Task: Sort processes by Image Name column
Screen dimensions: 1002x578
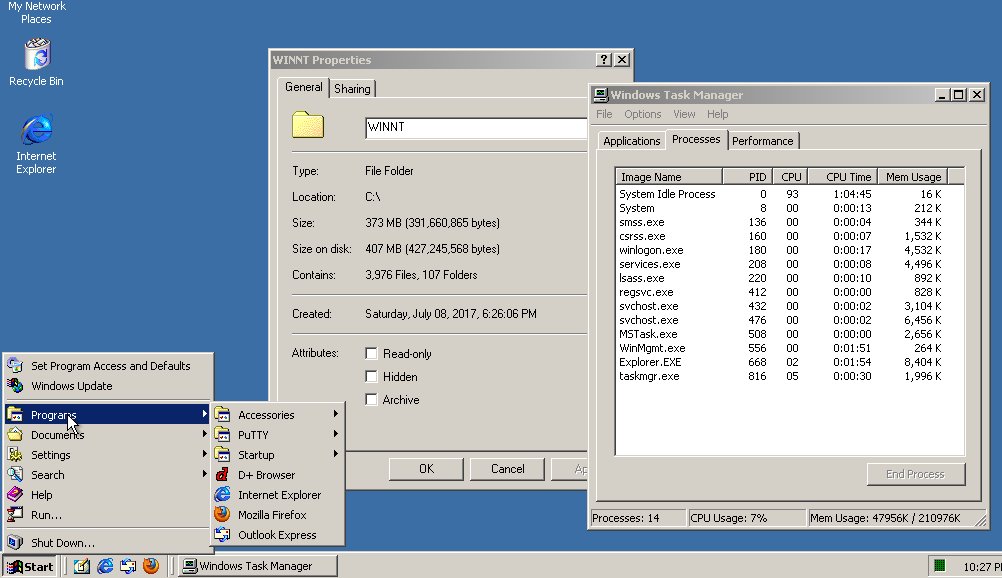Action: coord(669,176)
